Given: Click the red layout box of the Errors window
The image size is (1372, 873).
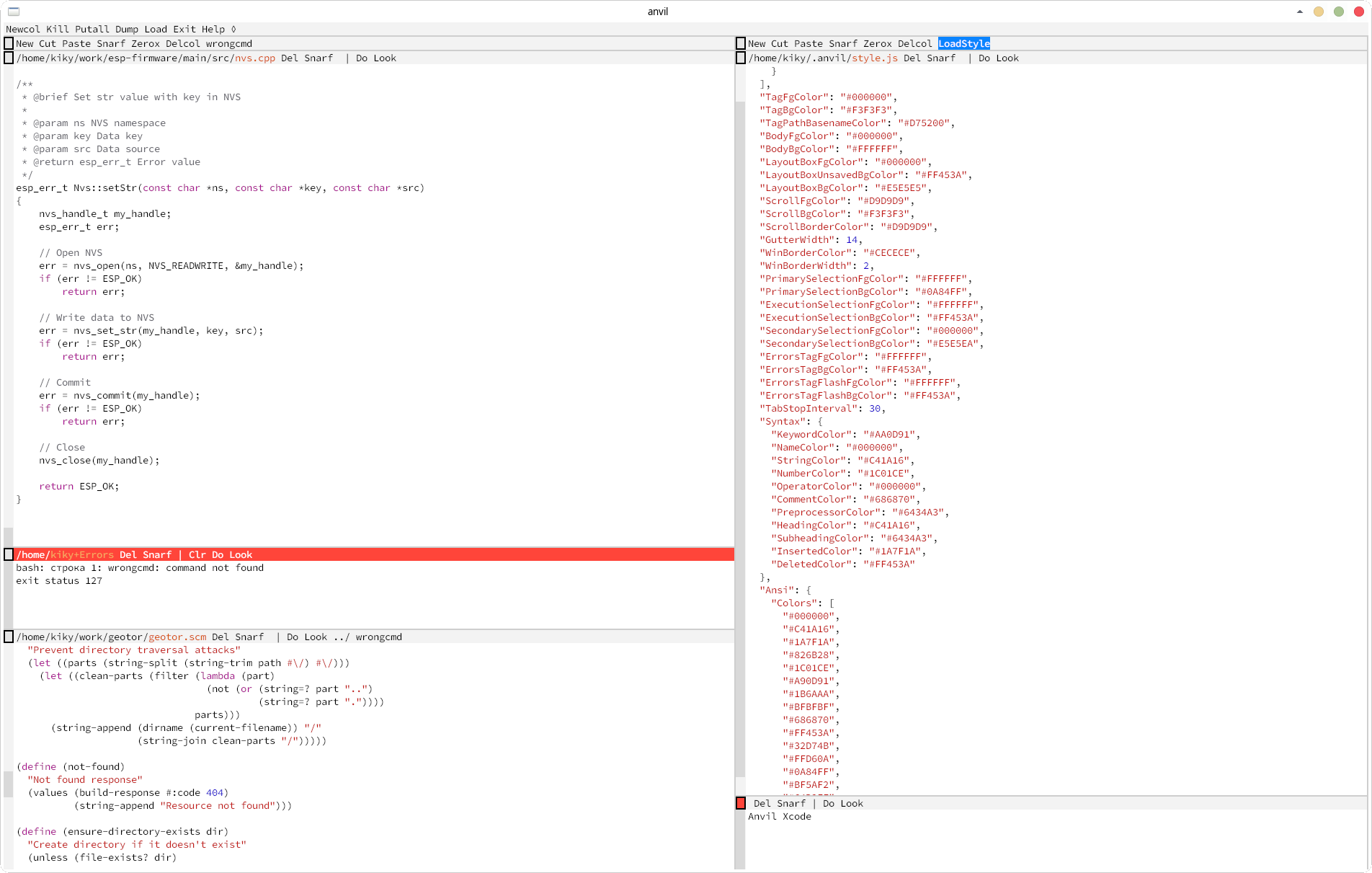Looking at the screenshot, I should click(x=9, y=554).
